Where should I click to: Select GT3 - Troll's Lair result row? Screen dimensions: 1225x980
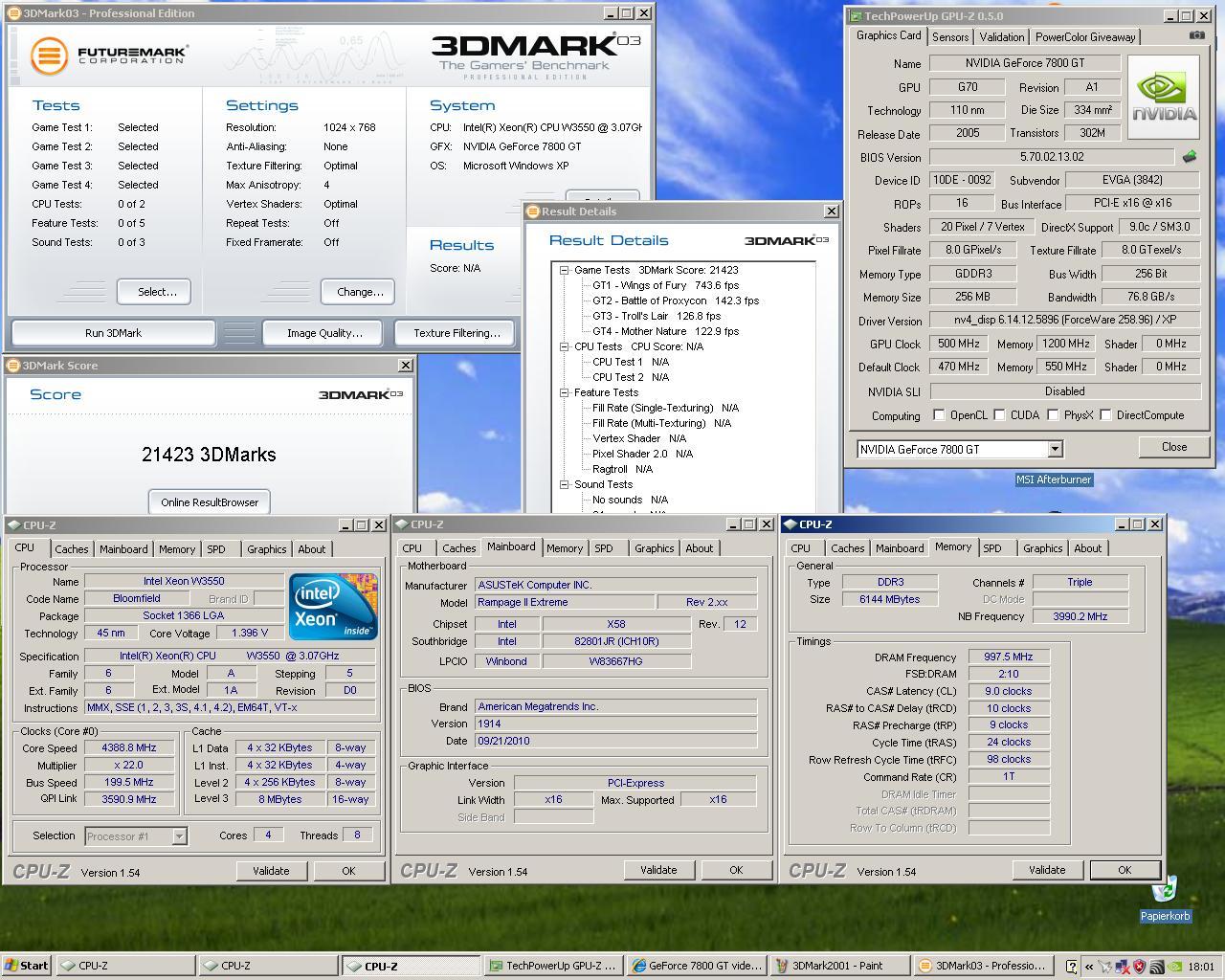[656, 316]
